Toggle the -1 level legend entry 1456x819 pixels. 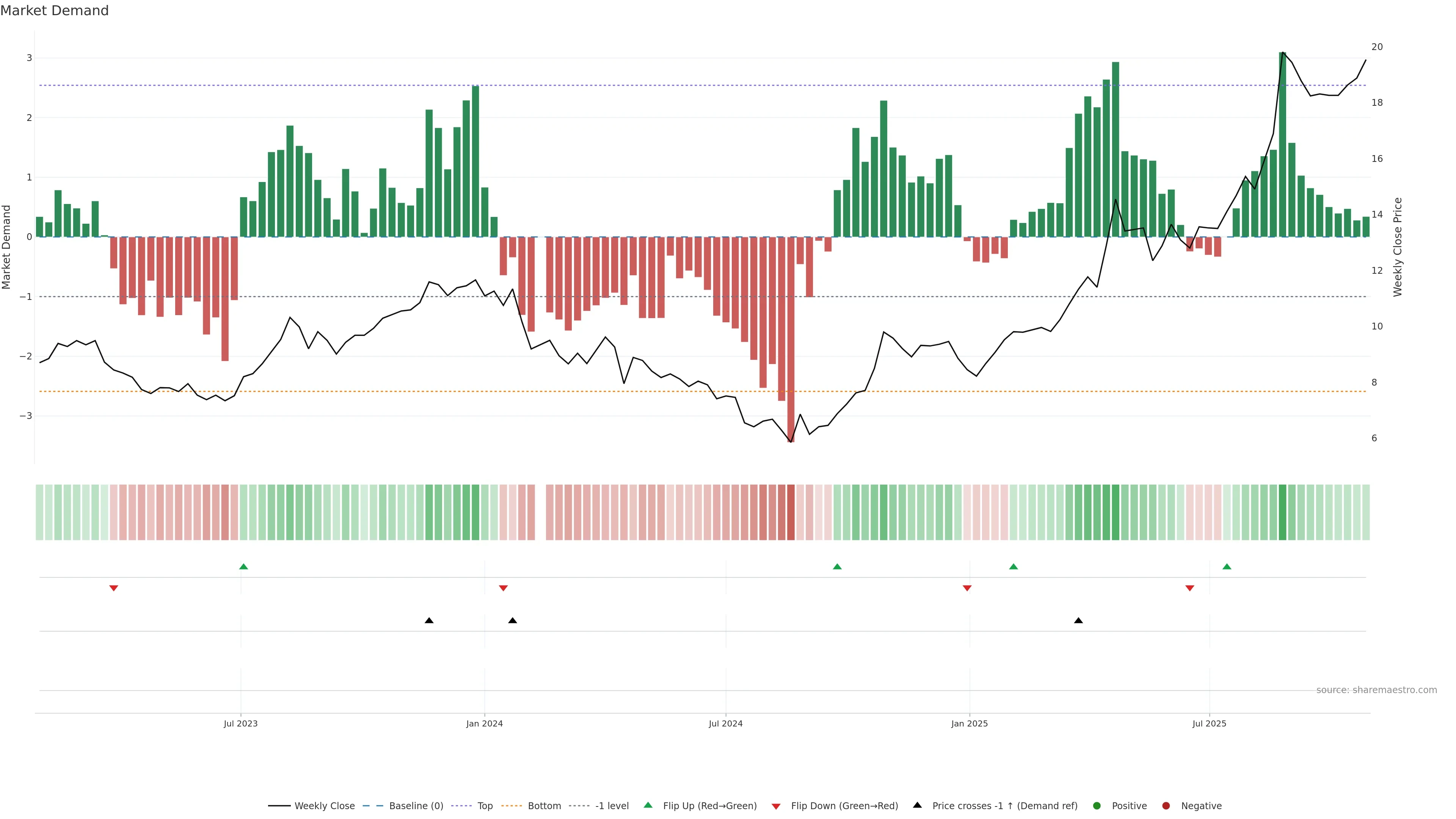click(x=612, y=805)
